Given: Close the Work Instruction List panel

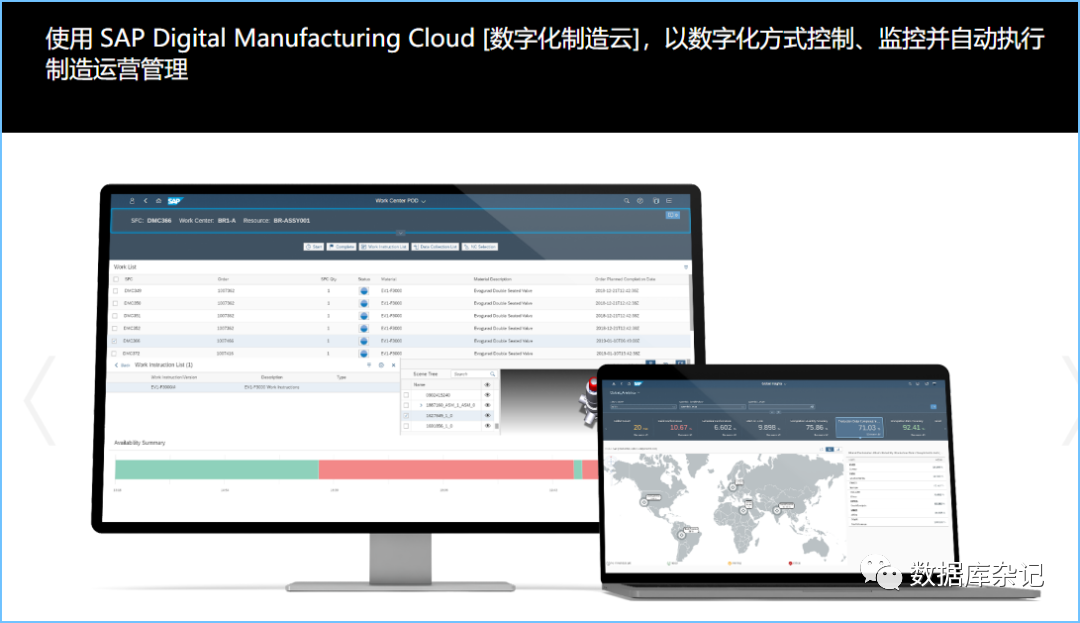Looking at the screenshot, I should click(393, 365).
